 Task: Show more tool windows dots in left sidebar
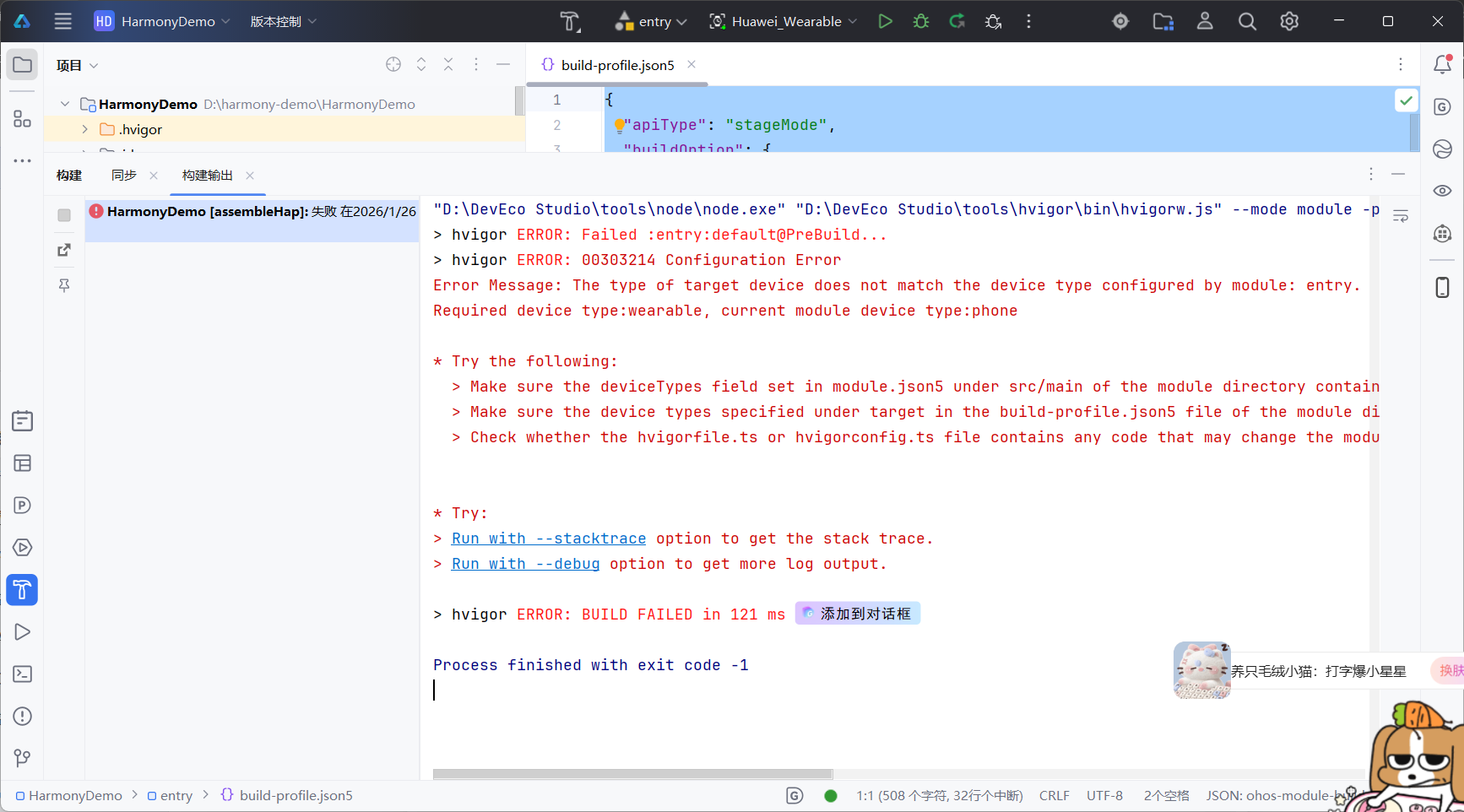click(x=23, y=160)
